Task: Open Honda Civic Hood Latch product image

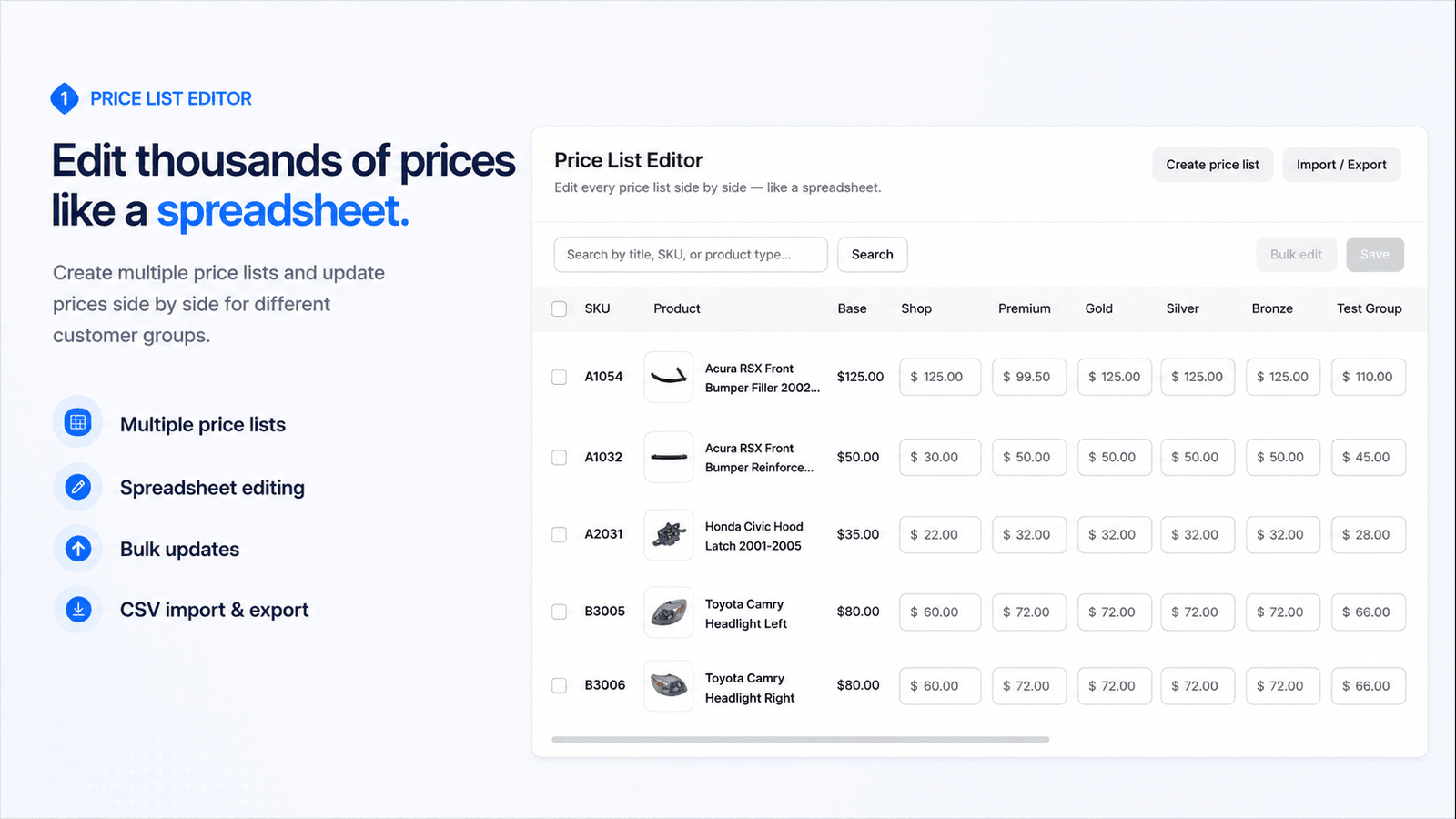Action: 669,534
